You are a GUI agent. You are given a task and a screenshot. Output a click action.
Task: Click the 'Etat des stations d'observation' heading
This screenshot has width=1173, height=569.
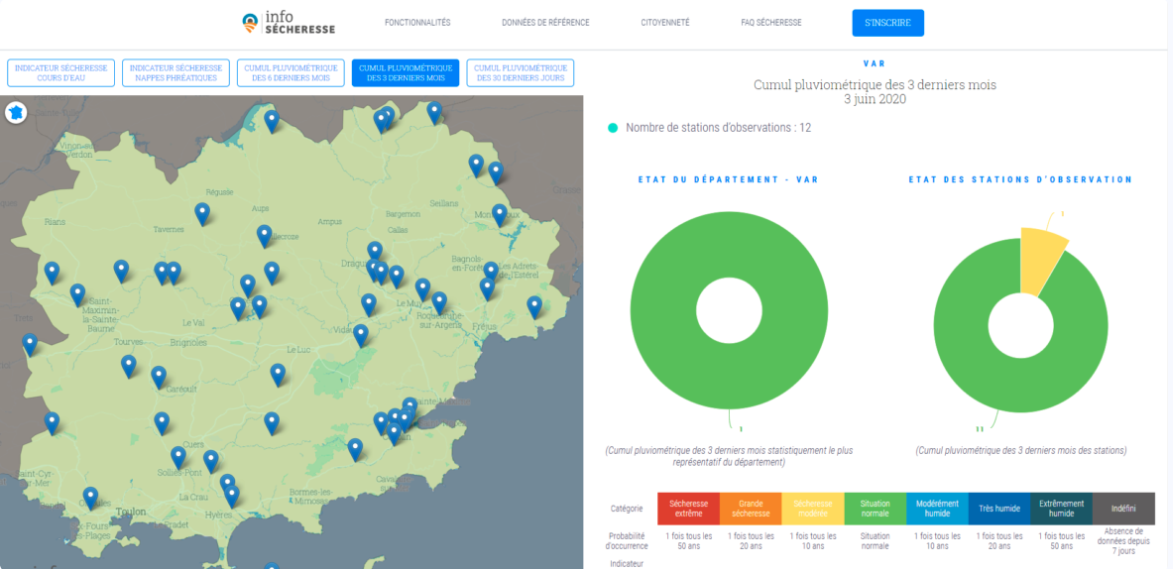1020,180
